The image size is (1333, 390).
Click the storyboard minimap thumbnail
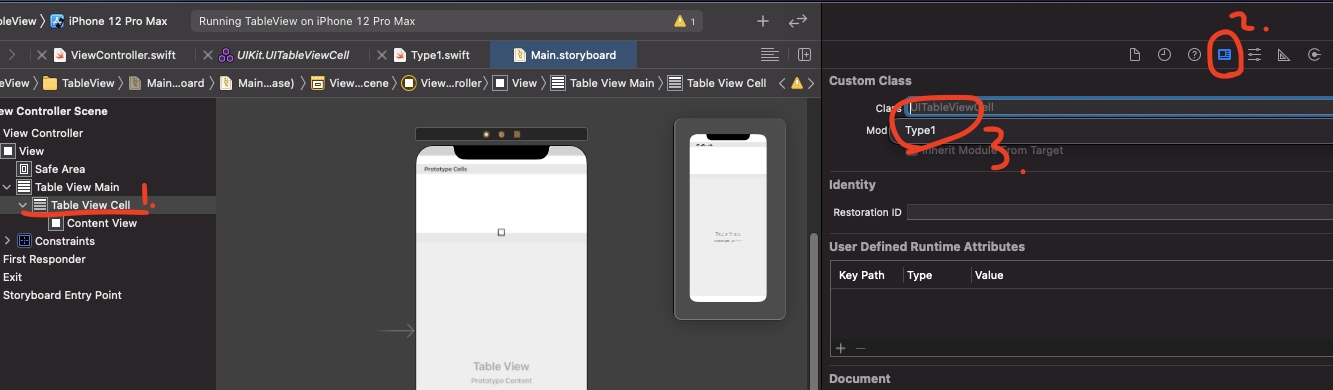(x=729, y=219)
